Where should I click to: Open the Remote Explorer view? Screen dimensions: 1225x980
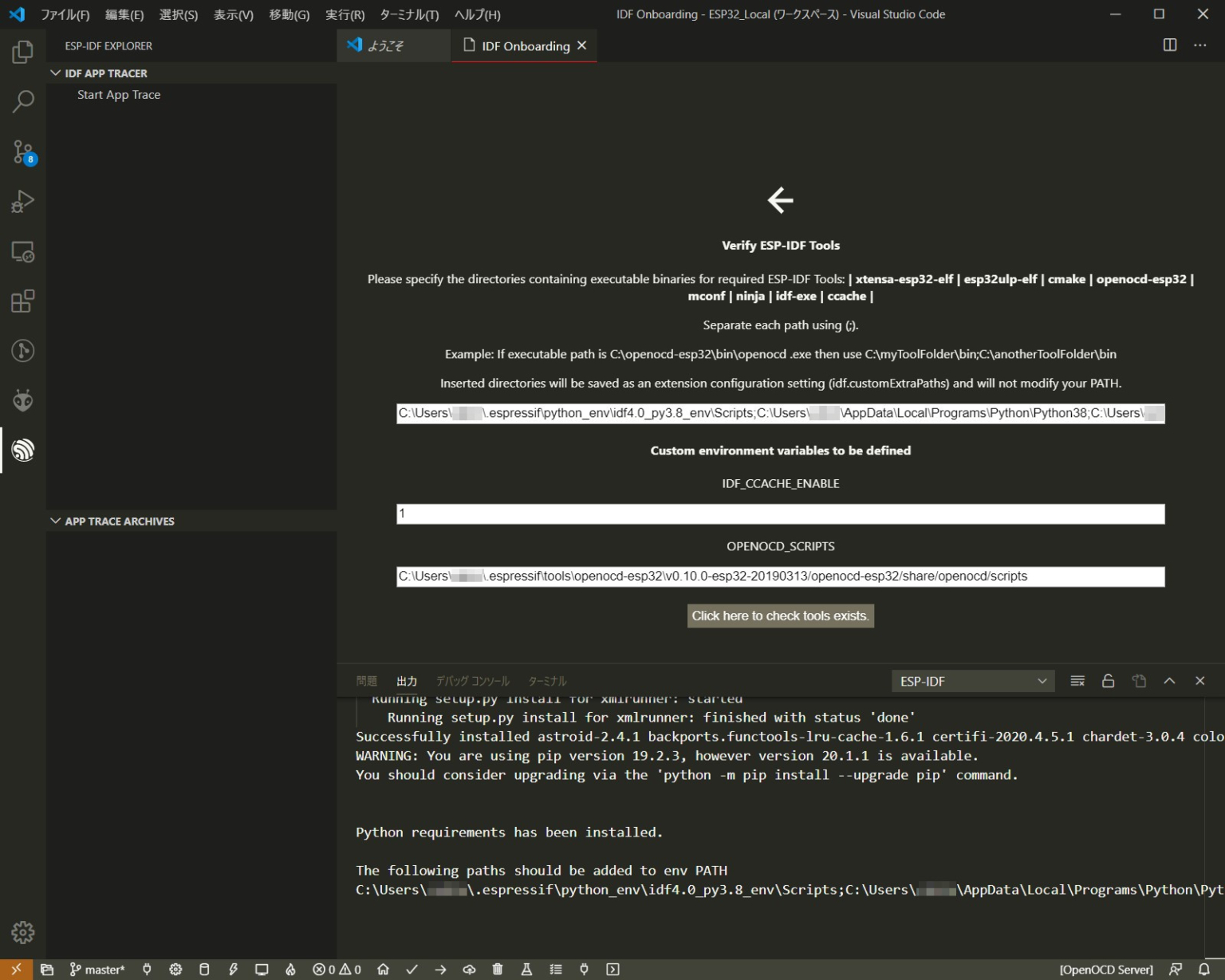[22, 251]
